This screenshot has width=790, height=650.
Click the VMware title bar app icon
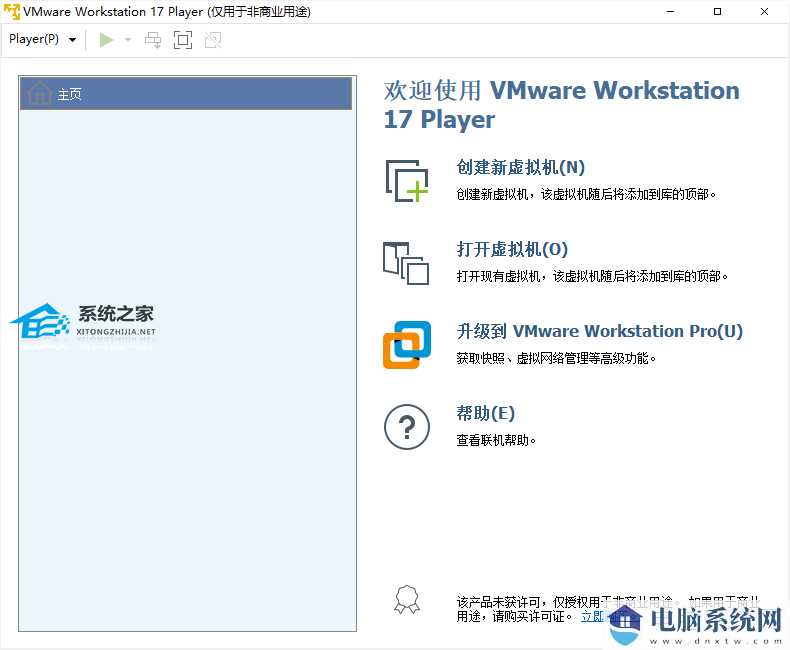pyautogui.click(x=12, y=12)
